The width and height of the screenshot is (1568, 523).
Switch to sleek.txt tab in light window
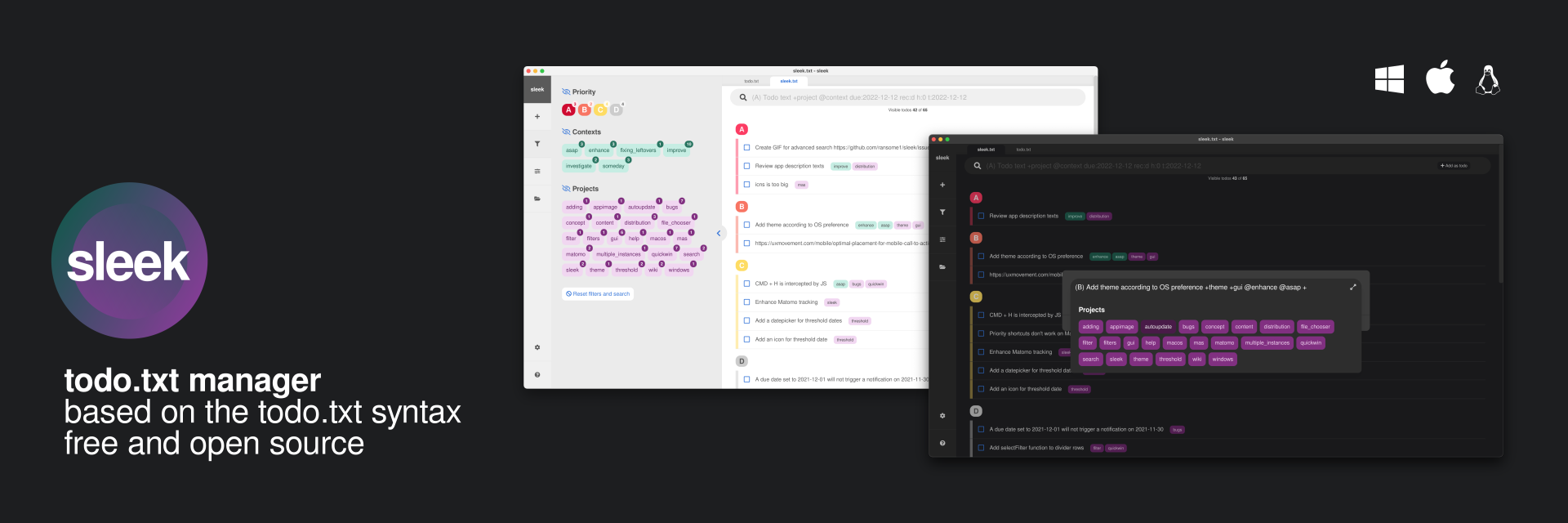789,81
